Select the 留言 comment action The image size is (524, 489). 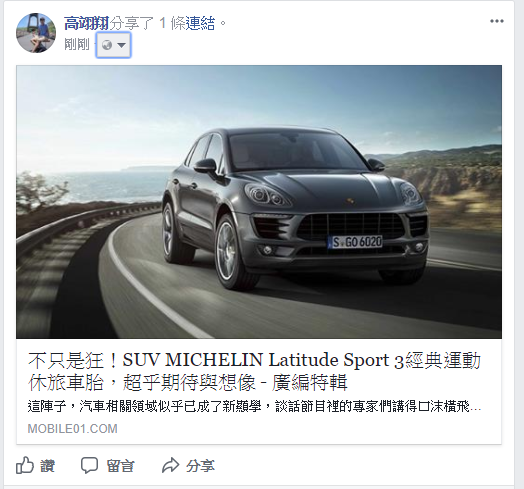click(x=120, y=466)
